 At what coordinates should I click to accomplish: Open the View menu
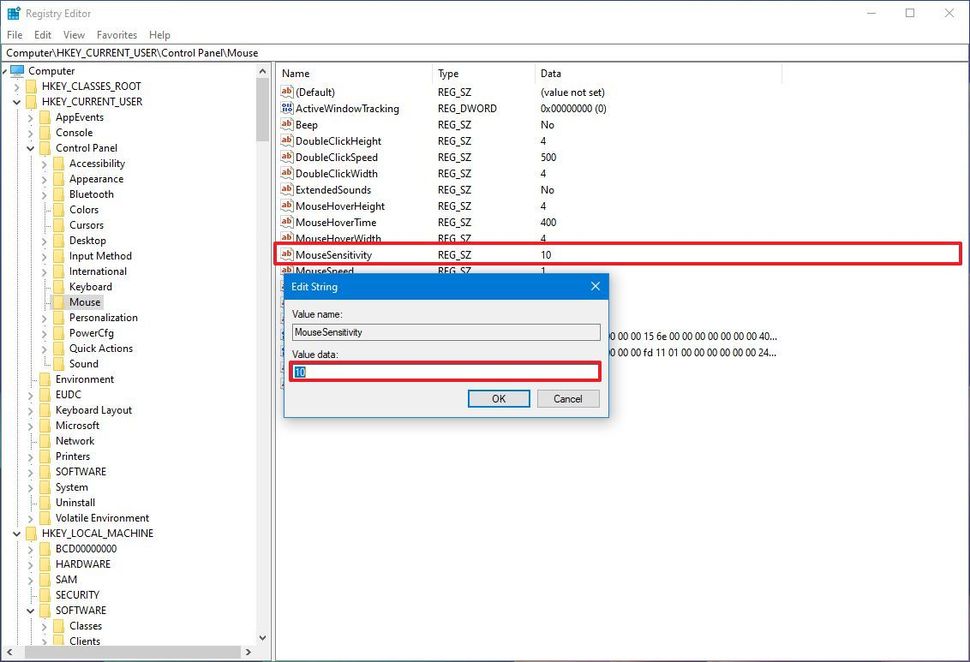pos(74,34)
